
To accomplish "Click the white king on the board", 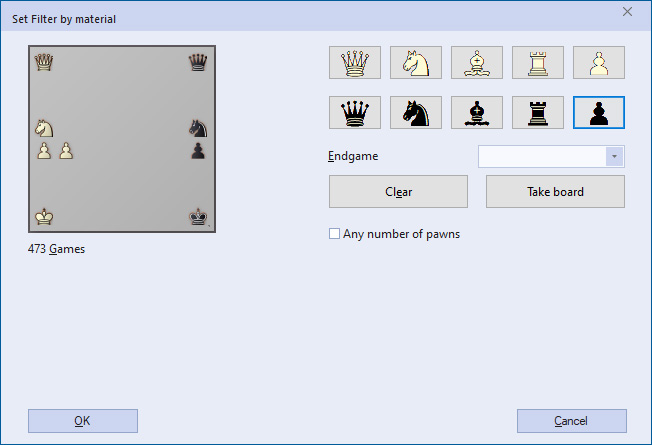I will tap(44, 216).
